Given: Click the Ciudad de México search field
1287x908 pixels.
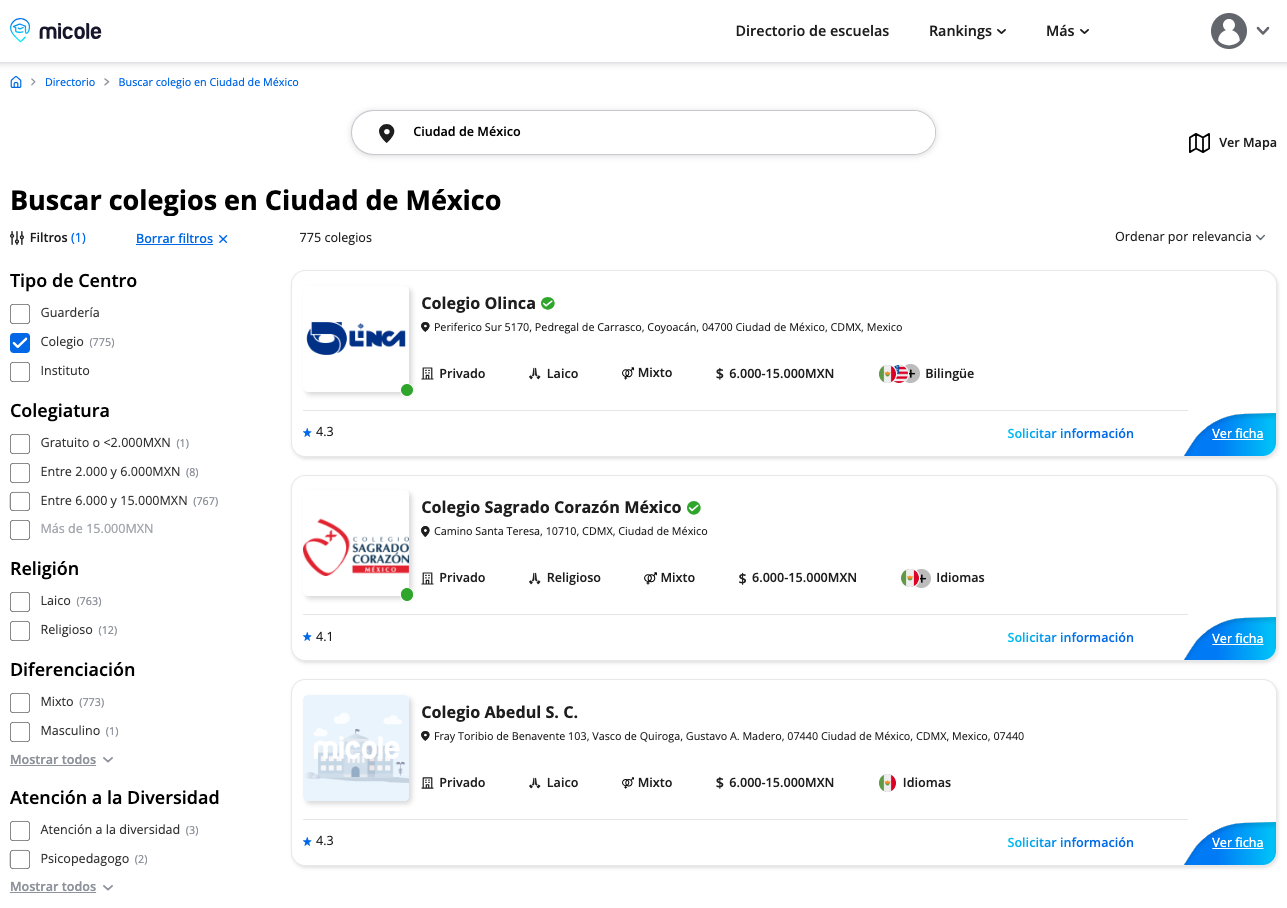Looking at the screenshot, I should pos(643,132).
